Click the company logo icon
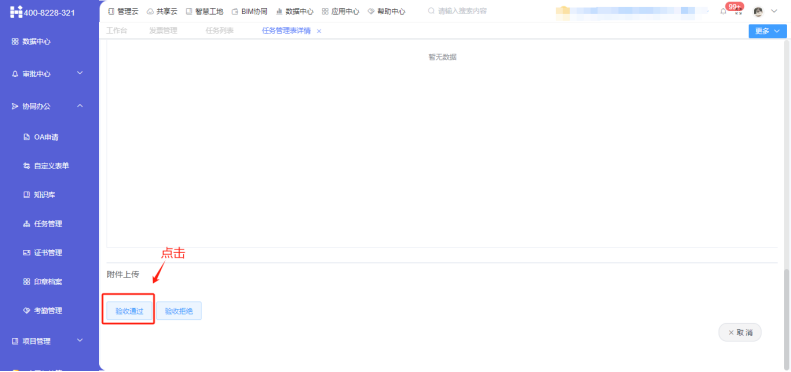 tap(16, 12)
